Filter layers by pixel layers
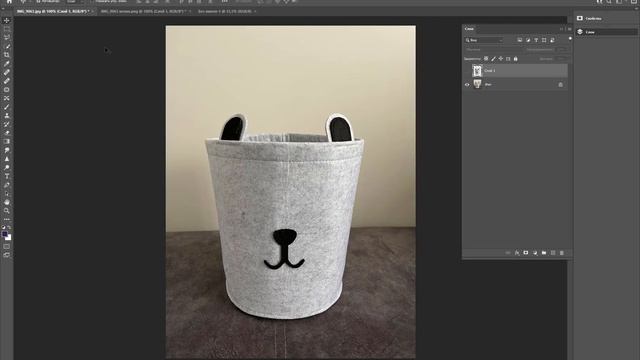640x360 pixels. [520, 40]
